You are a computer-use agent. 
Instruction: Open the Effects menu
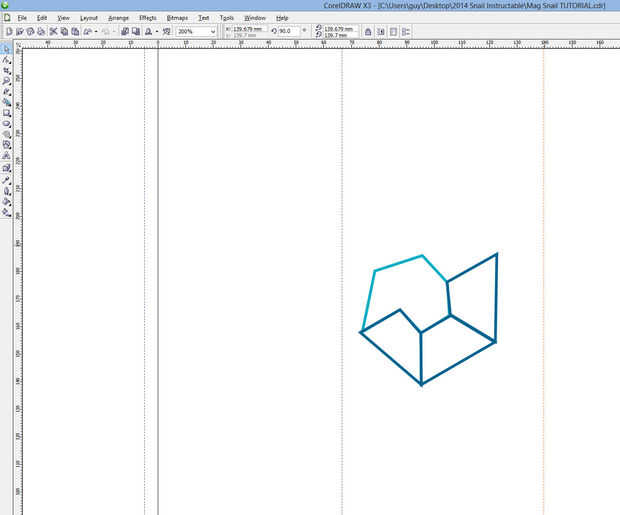[x=148, y=18]
